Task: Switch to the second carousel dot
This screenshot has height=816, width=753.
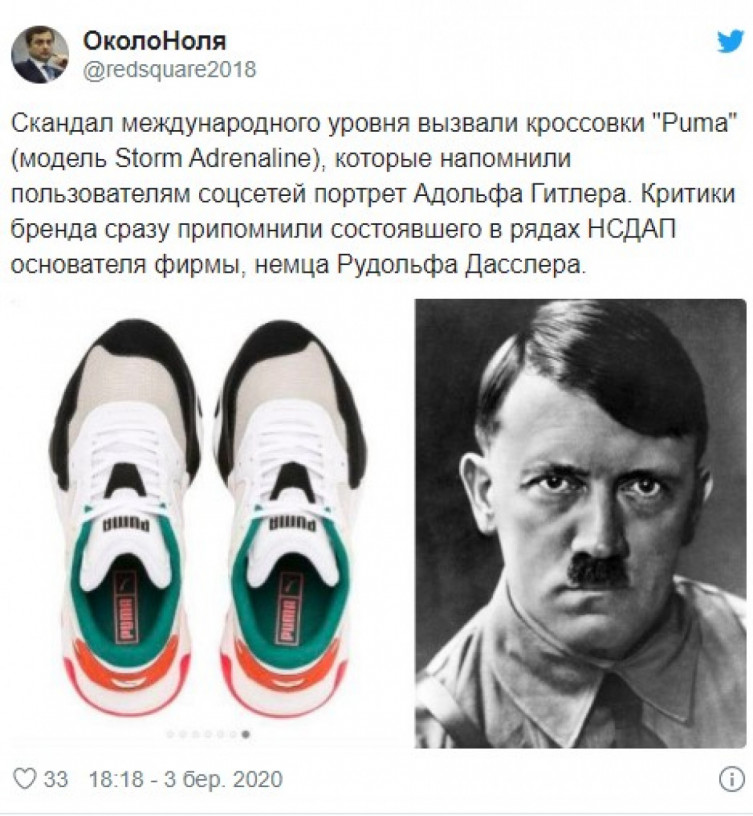Action: pyautogui.click(x=183, y=734)
